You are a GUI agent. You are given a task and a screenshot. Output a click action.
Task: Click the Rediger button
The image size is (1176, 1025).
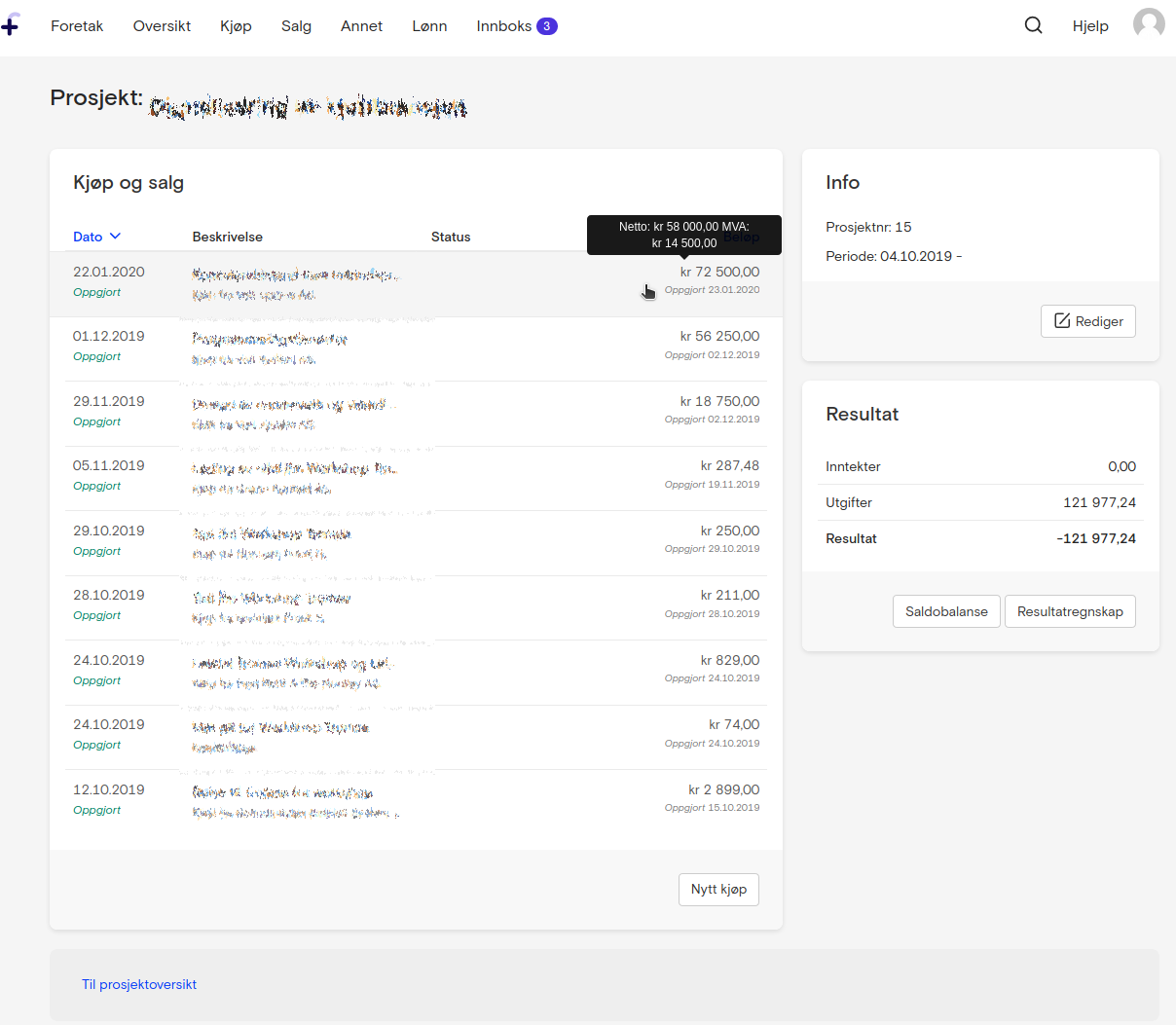tap(1088, 321)
